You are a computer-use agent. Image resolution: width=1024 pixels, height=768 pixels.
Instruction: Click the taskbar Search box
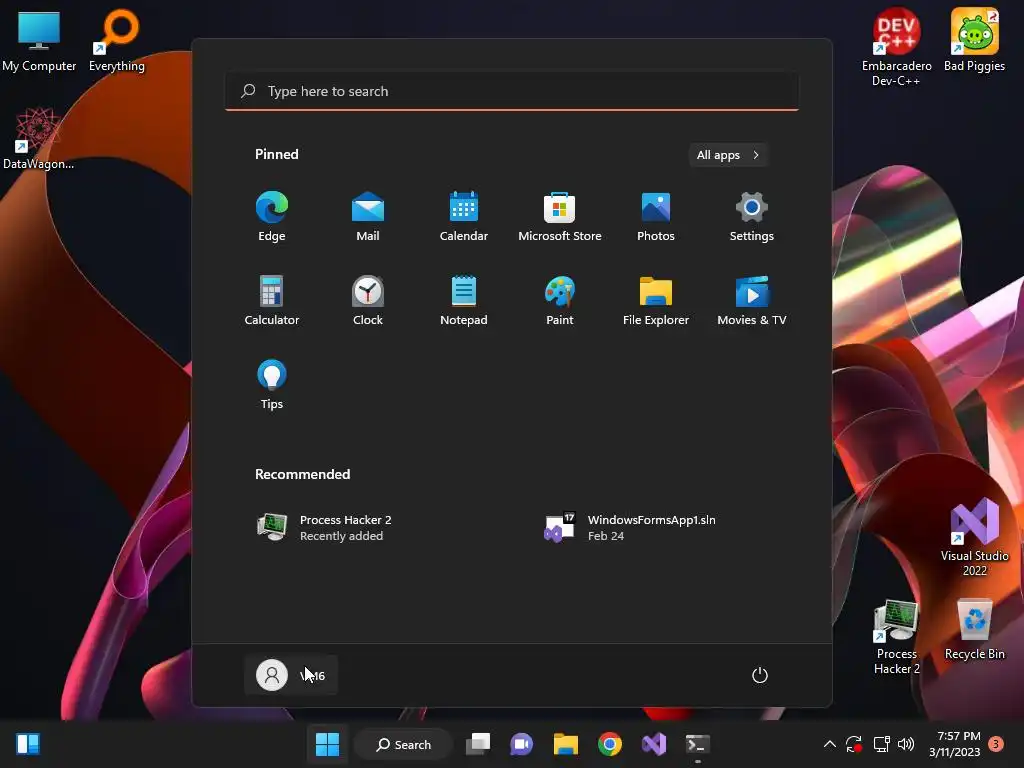coord(404,744)
